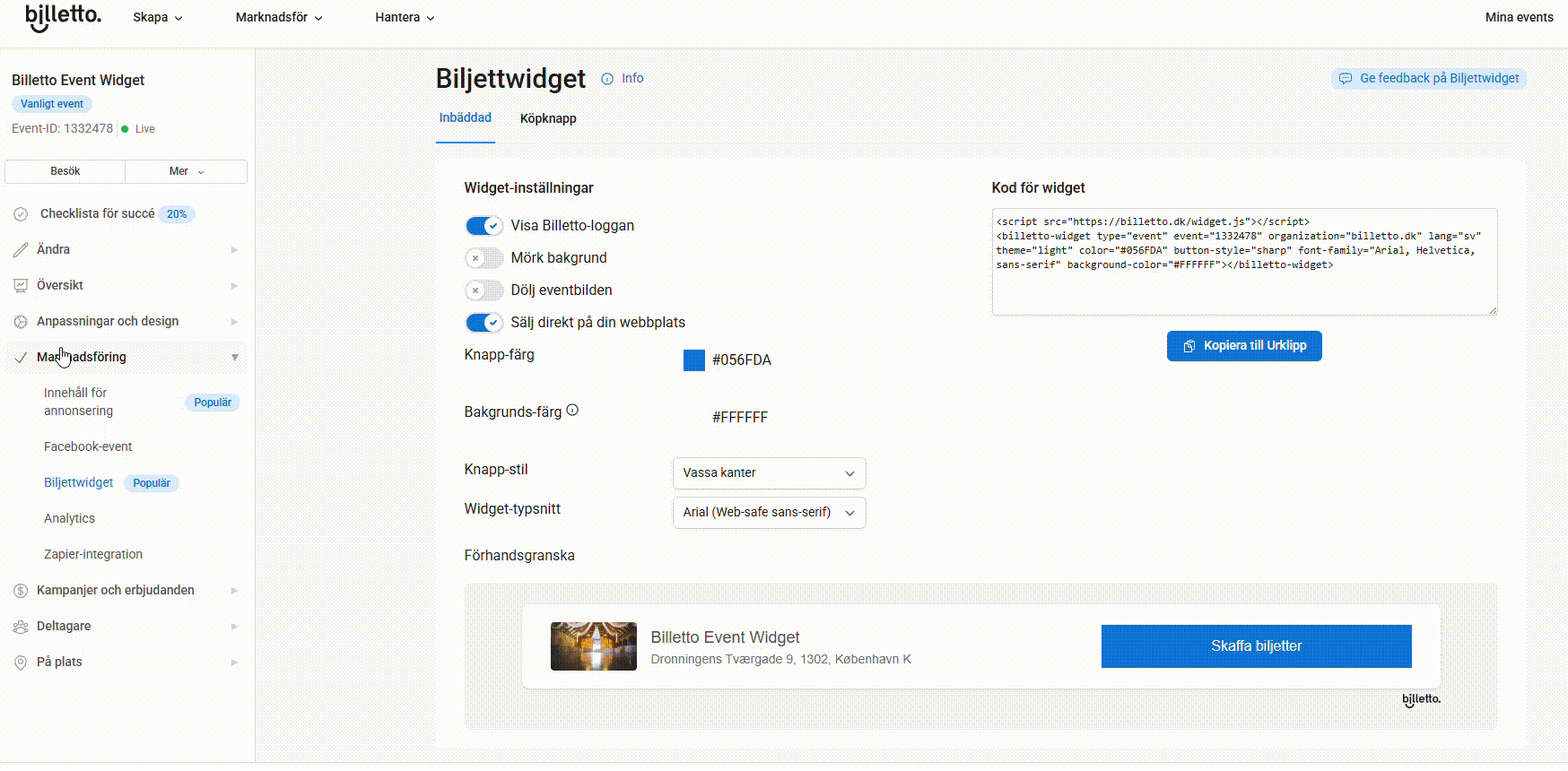Click inside the widget code text area

pyautogui.click(x=1243, y=287)
